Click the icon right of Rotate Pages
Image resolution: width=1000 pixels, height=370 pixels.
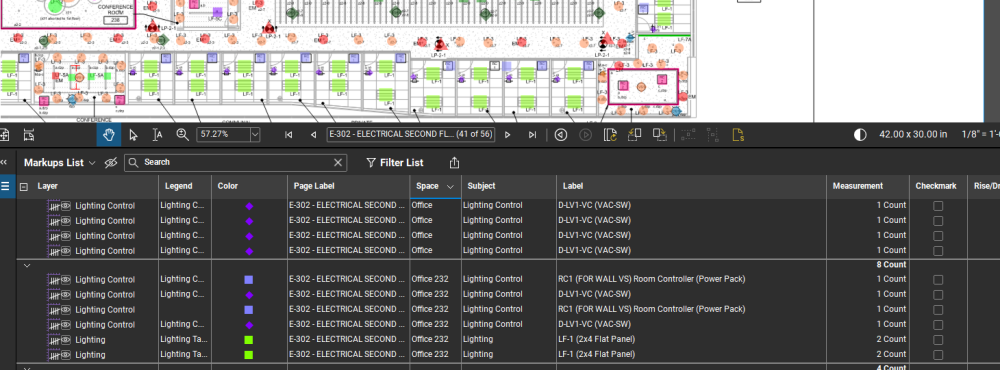pyautogui.click(x=635, y=135)
